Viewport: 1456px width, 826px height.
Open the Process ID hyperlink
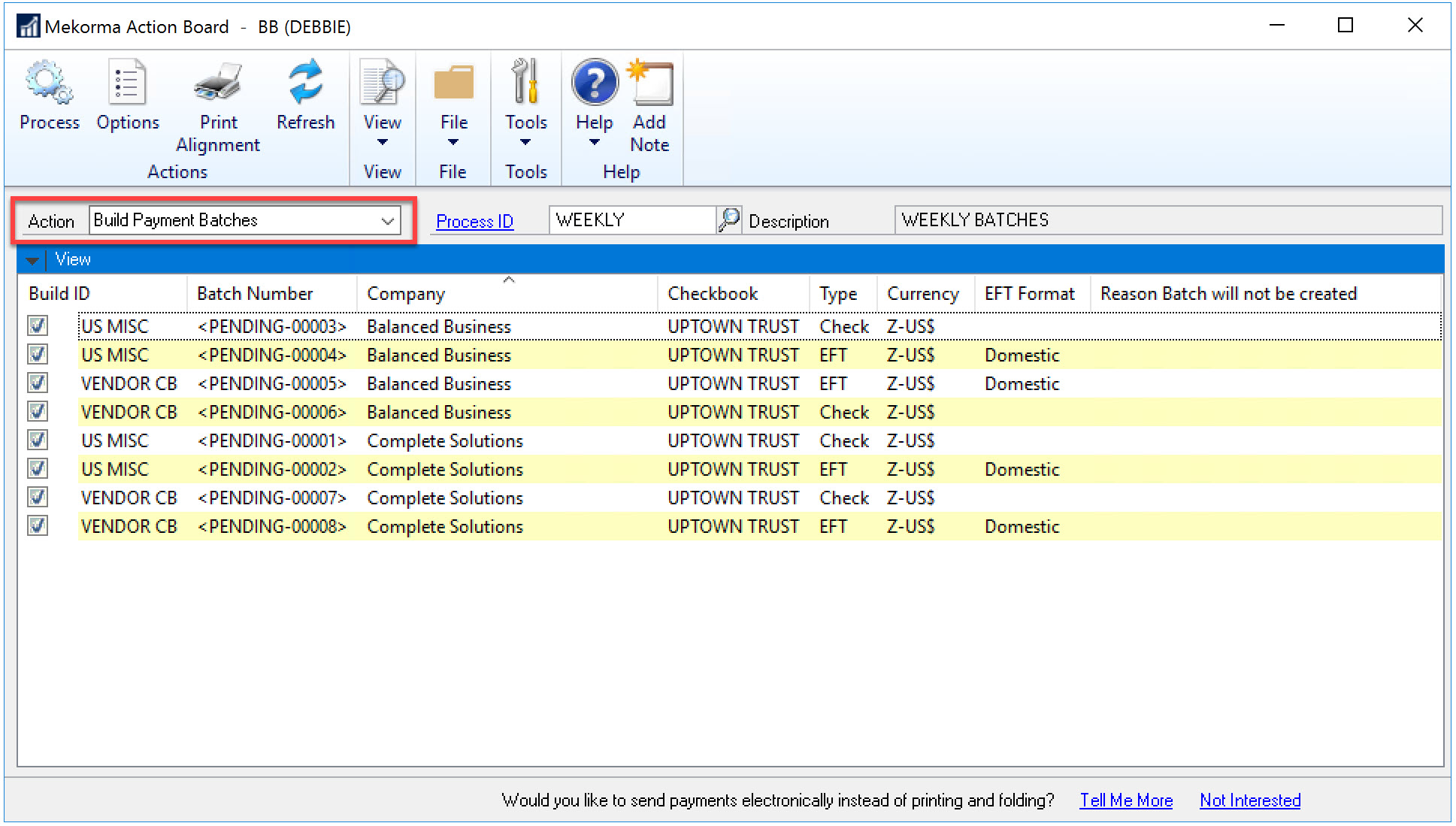[474, 222]
